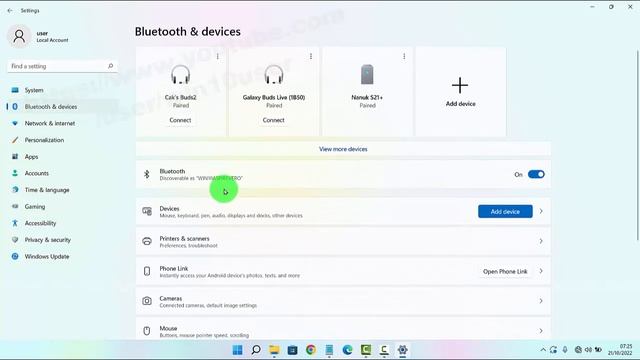
Task: Click the Printers & scanners printer icon
Action: click(147, 241)
